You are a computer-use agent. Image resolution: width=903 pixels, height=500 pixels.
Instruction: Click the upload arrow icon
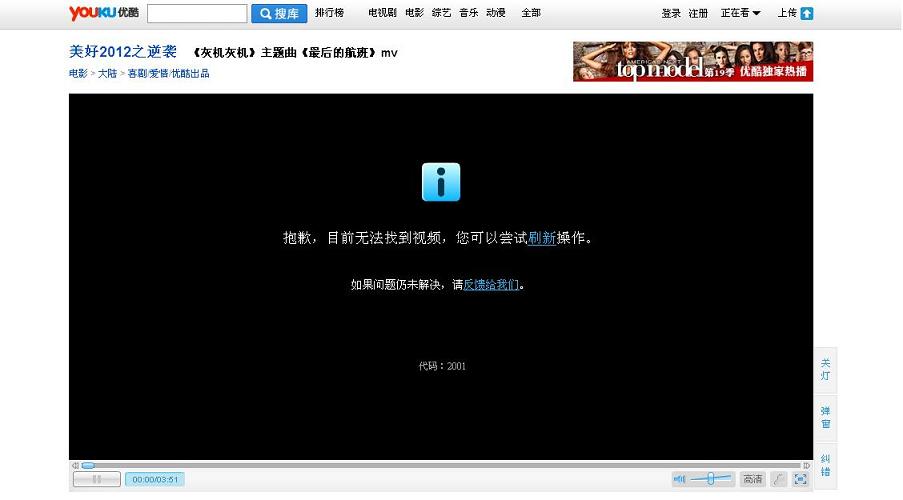[807, 13]
